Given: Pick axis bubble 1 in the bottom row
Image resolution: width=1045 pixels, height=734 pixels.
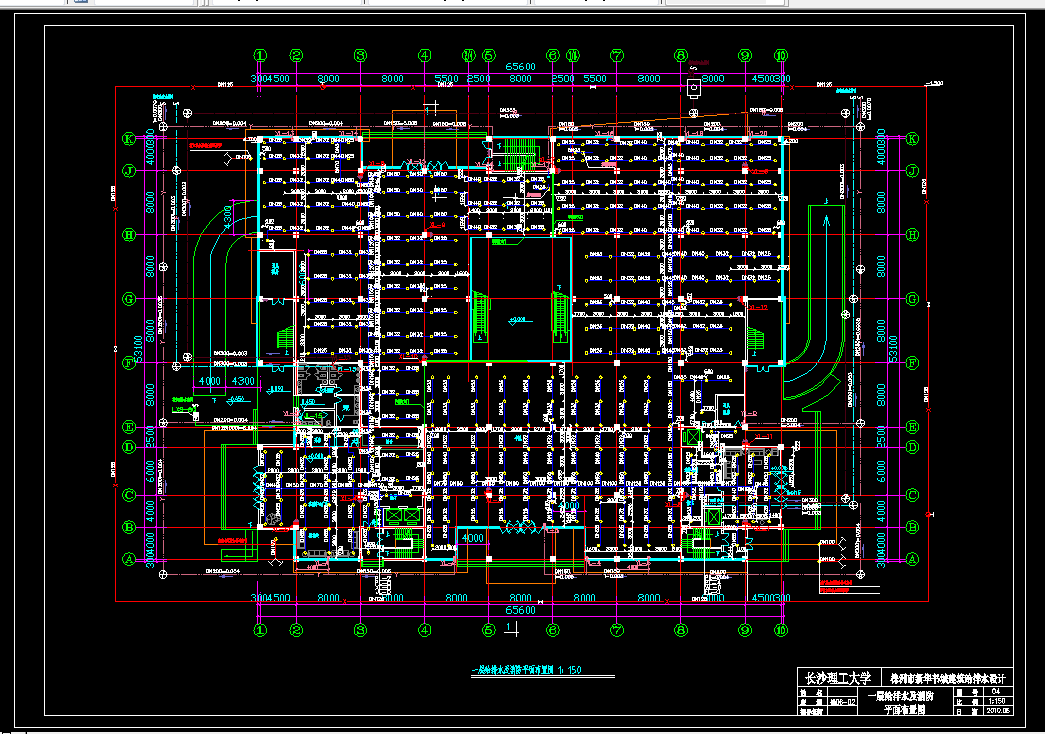Looking at the screenshot, I should (261, 630).
